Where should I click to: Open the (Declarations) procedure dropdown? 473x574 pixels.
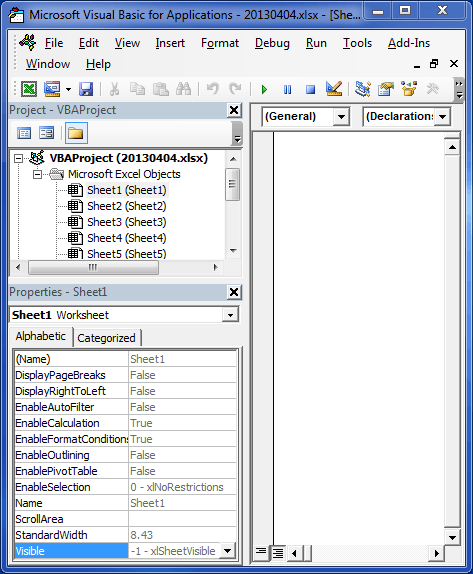click(x=443, y=117)
